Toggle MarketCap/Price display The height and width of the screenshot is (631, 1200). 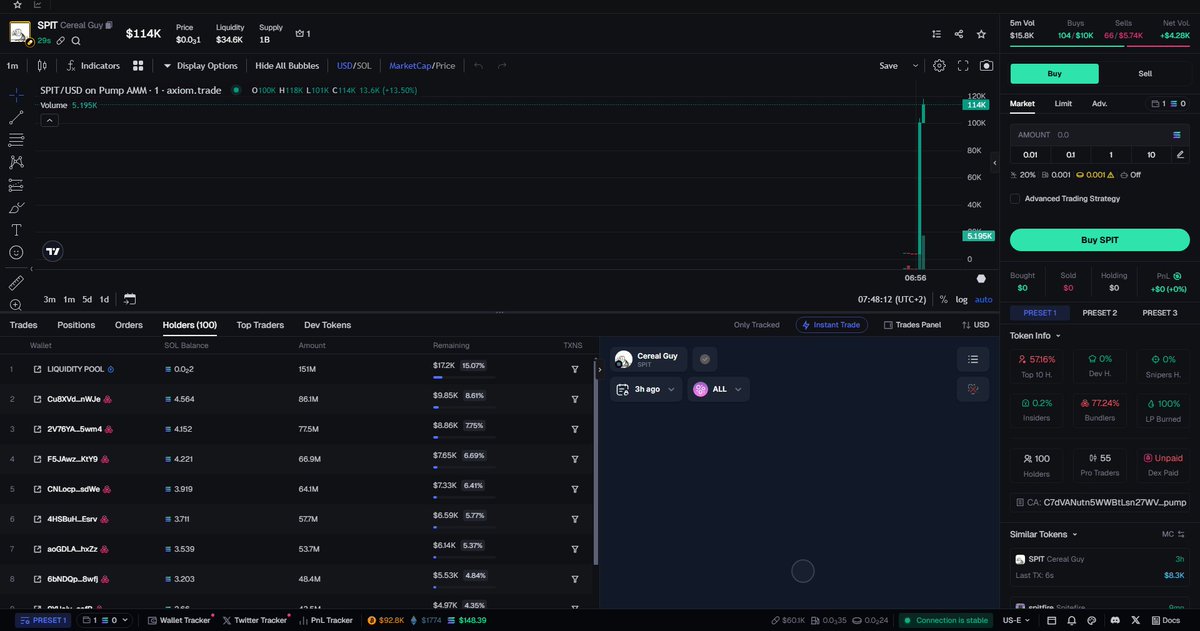422,66
